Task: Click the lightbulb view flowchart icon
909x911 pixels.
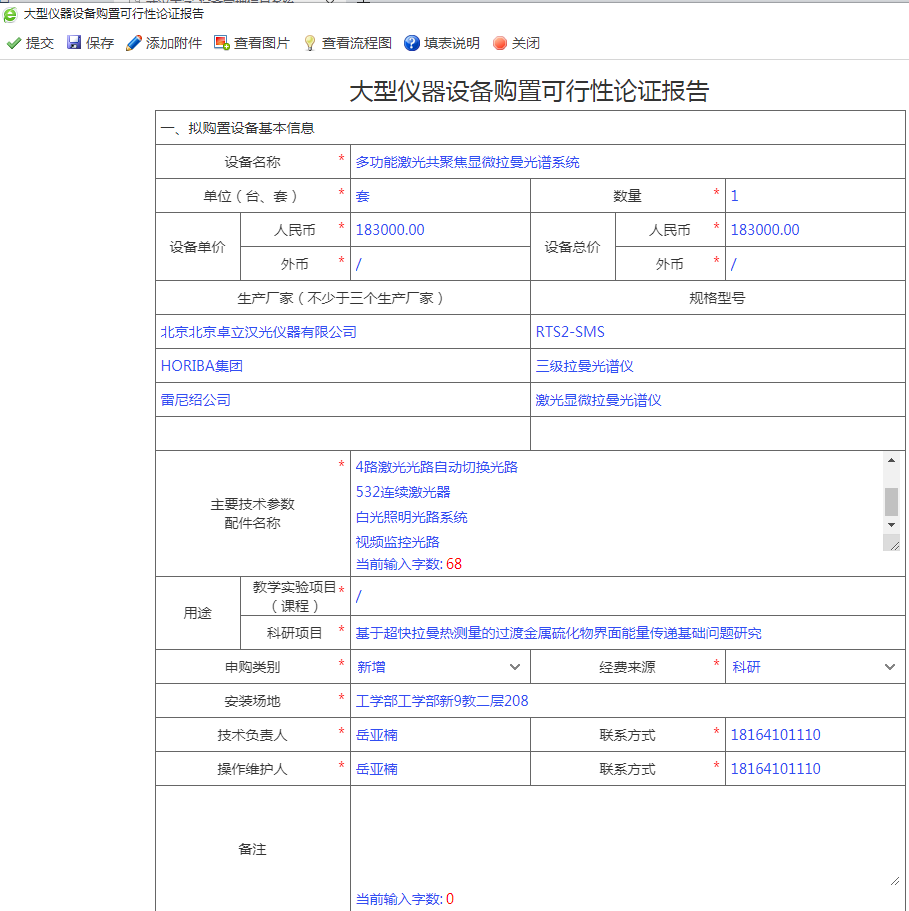Action: (310, 43)
